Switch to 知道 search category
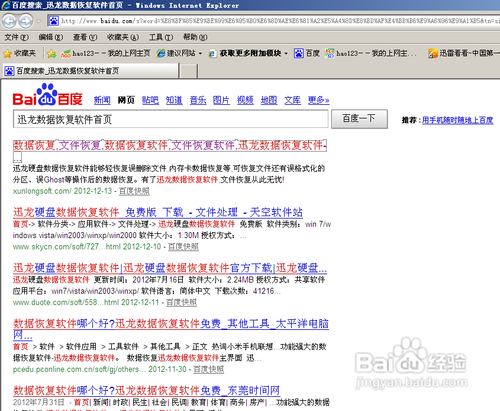This screenshot has width=500, height=411. [174, 100]
